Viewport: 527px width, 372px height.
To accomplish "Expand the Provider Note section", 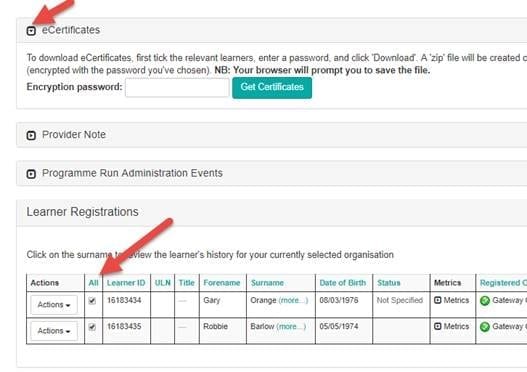I will [31, 135].
